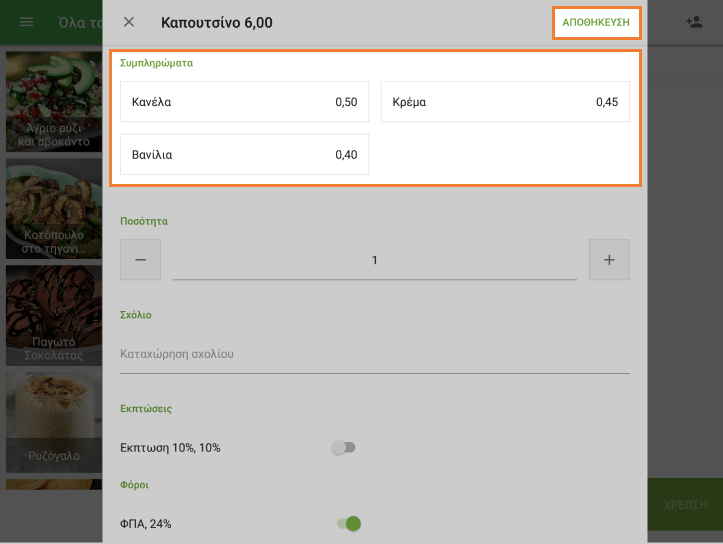Click ΑΠΟΘΗΚΕΥΣΗ to save item
This screenshot has height=544, width=723.
[x=596, y=22]
